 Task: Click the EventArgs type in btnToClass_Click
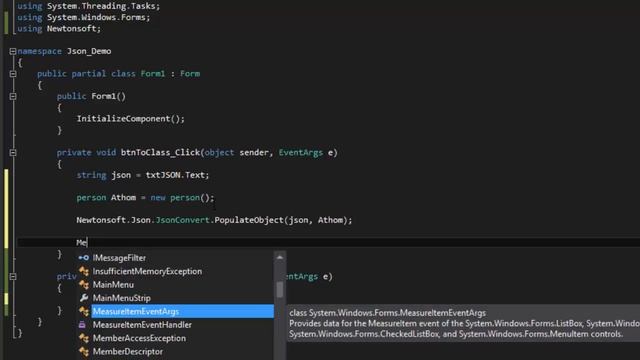pyautogui.click(x=301, y=153)
